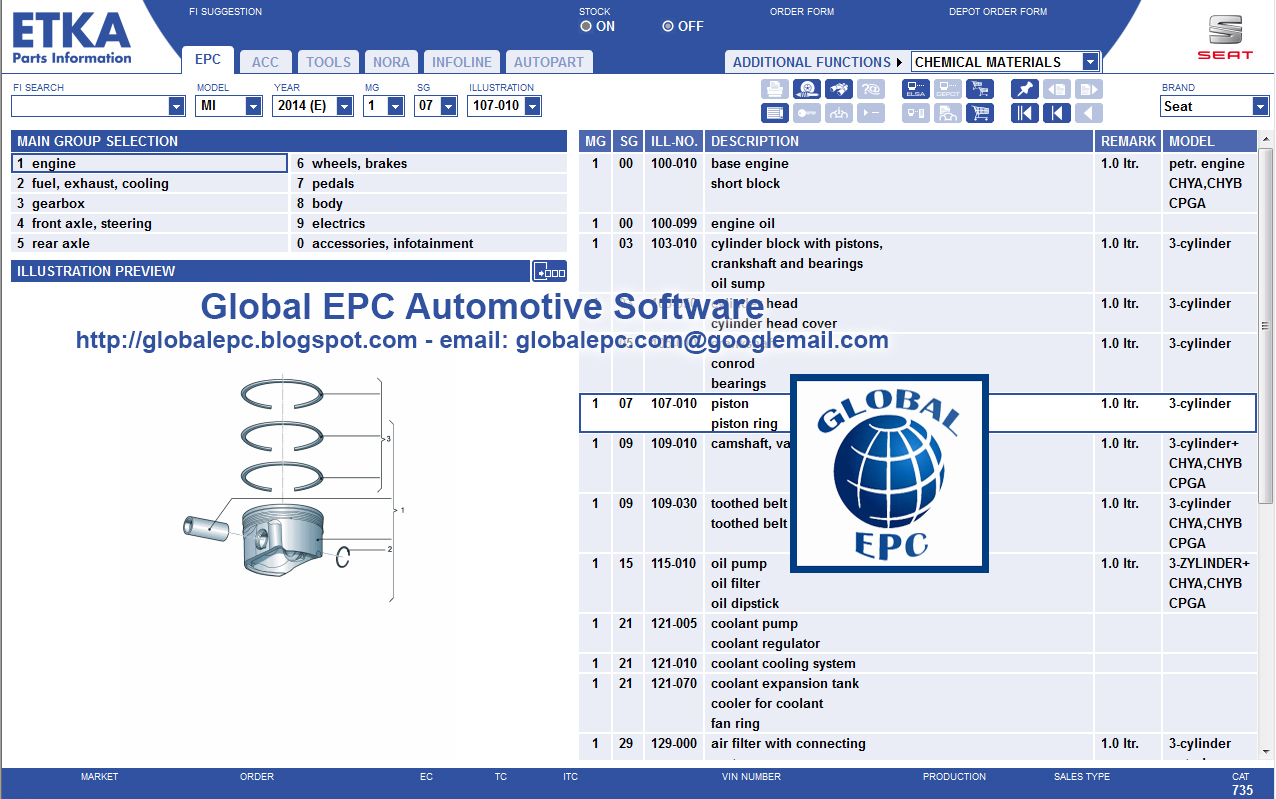Click the pushpin icon

coord(1025,89)
